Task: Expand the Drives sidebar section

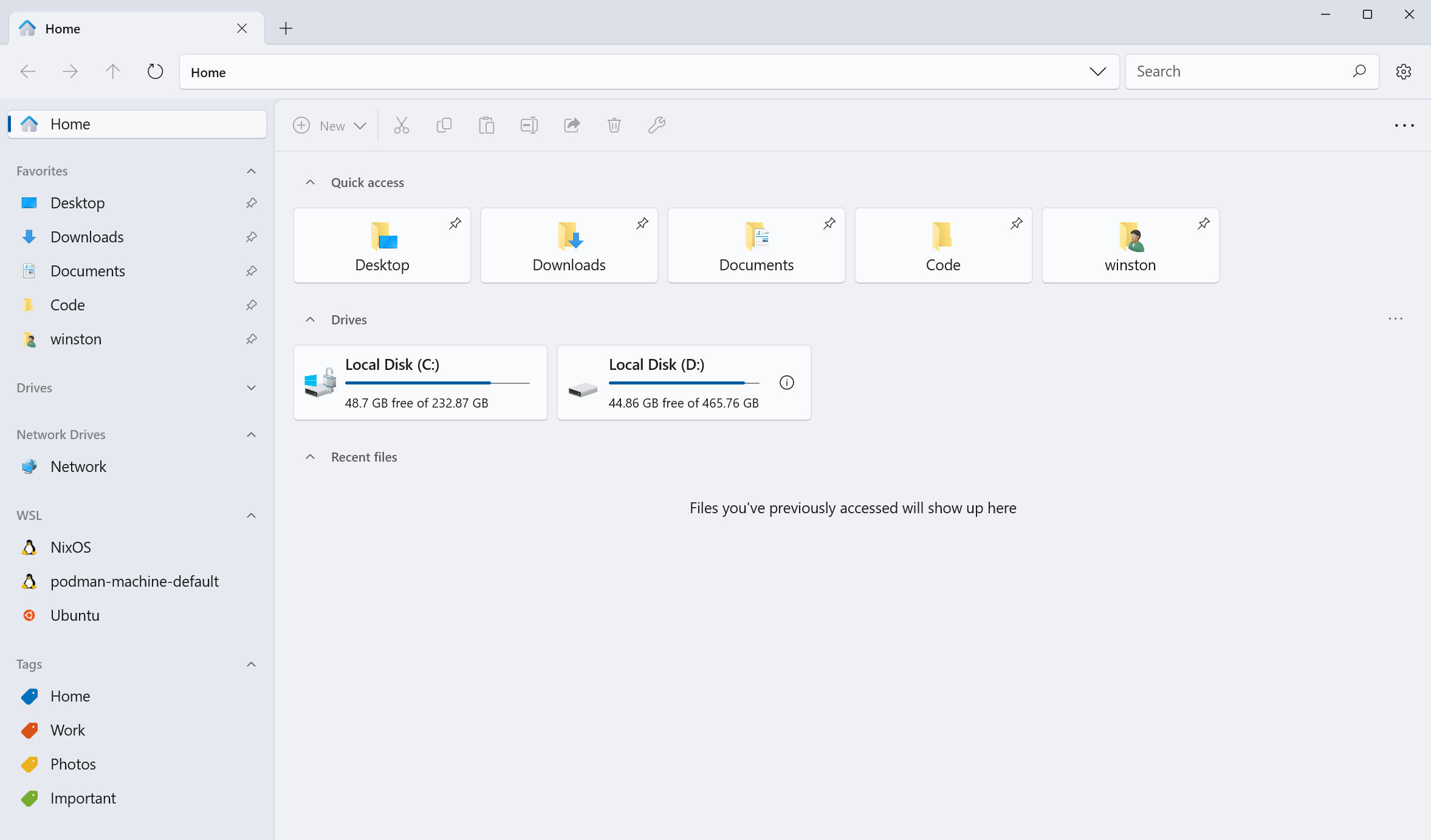Action: 252,388
